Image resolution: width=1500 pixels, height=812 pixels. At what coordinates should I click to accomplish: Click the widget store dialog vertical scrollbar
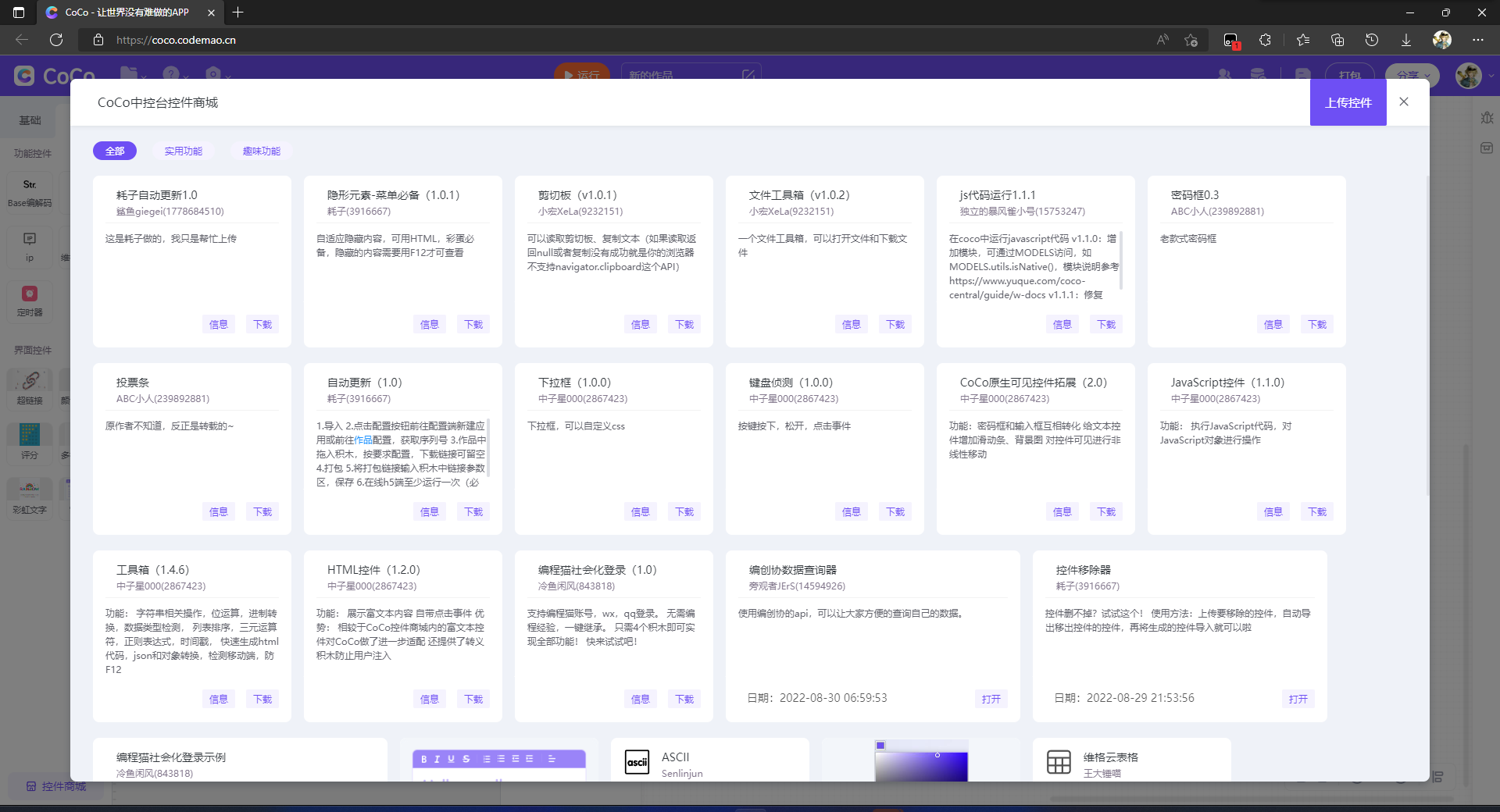[x=1427, y=336]
